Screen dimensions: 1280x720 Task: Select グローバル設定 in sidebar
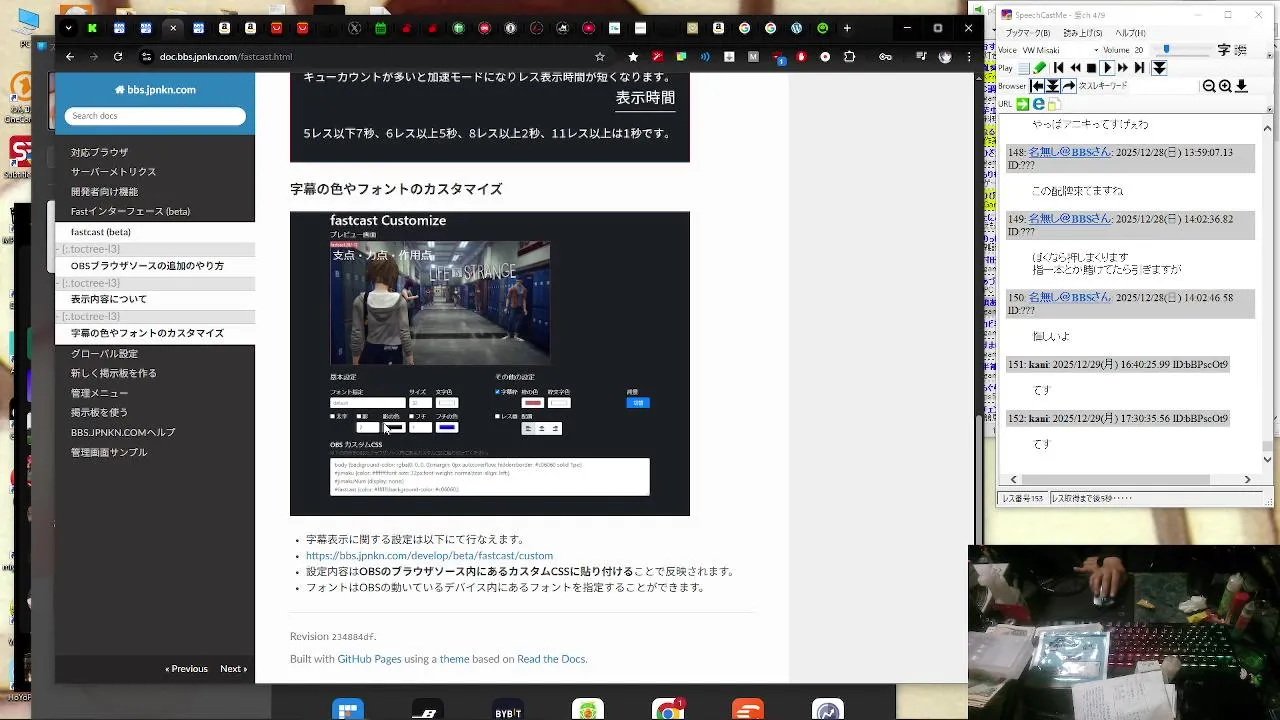(x=105, y=354)
